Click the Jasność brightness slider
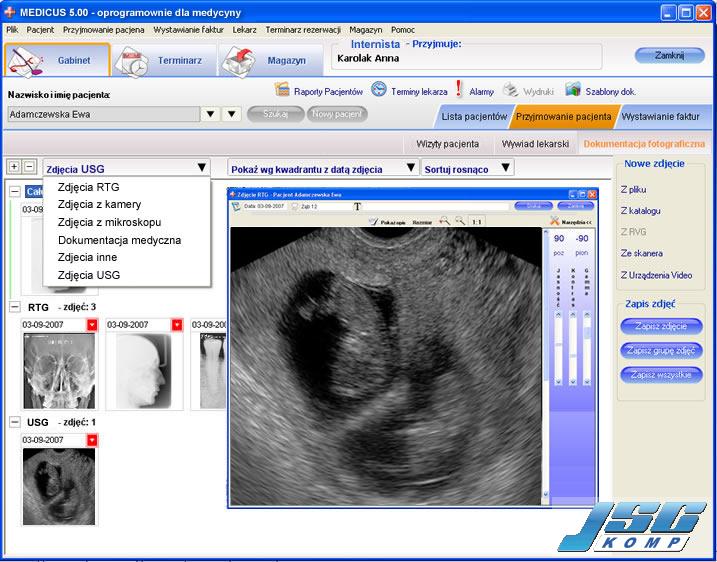The image size is (717, 562). tap(558, 348)
